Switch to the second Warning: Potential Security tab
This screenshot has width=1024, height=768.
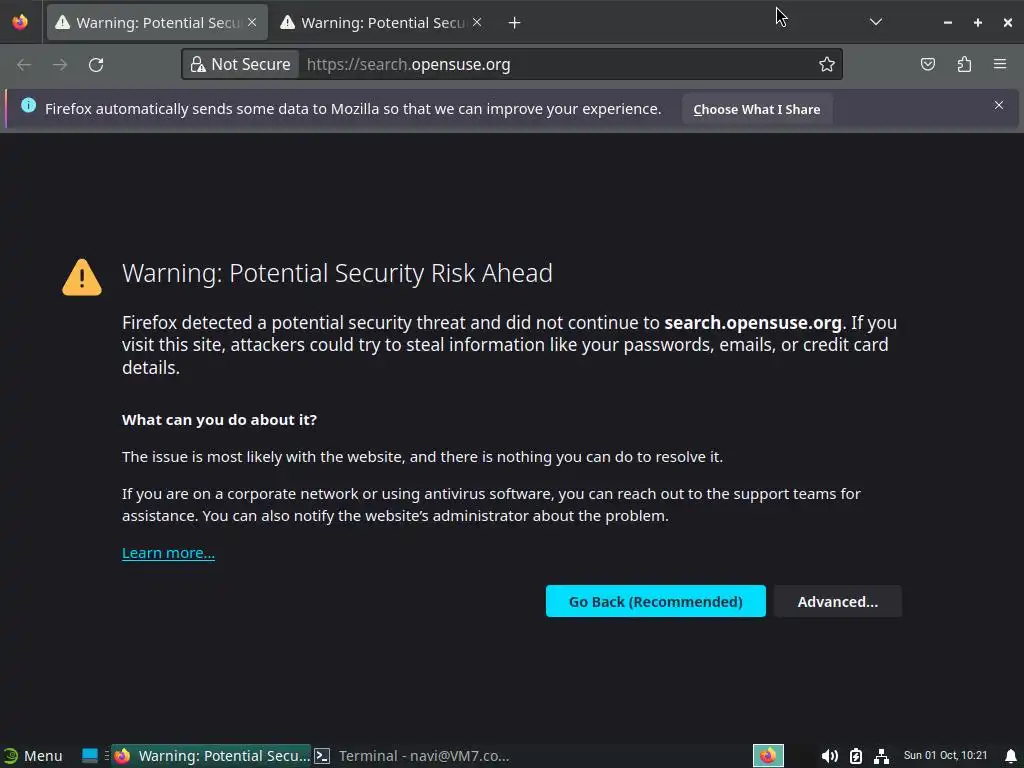click(382, 23)
